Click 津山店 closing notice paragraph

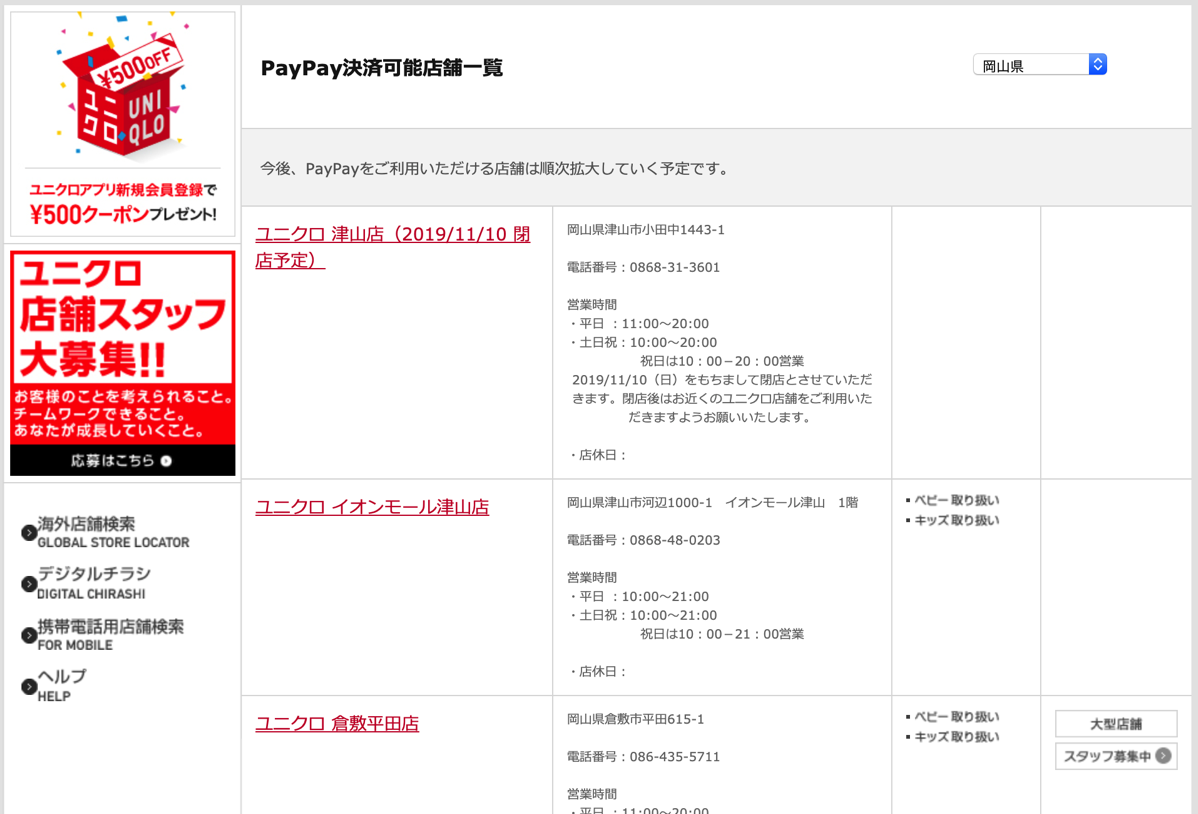pyautogui.click(x=722, y=398)
